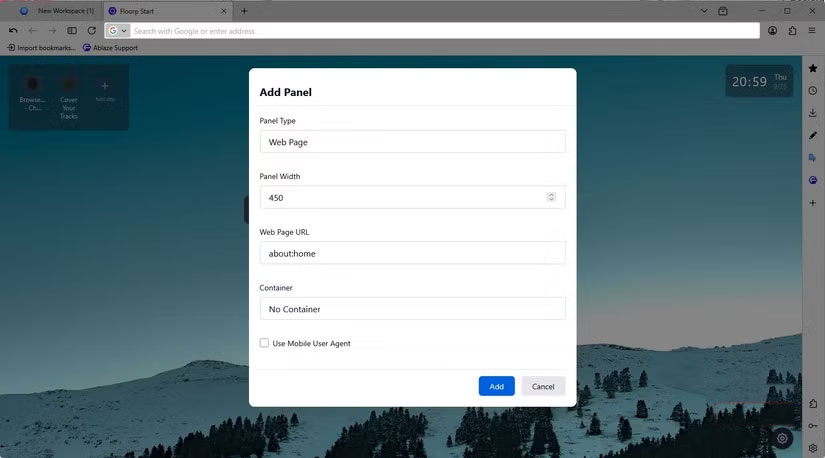Screen dimensions: 825x458
Task: Toggle the sidebar panel icon in toolbar
Action: tap(72, 31)
